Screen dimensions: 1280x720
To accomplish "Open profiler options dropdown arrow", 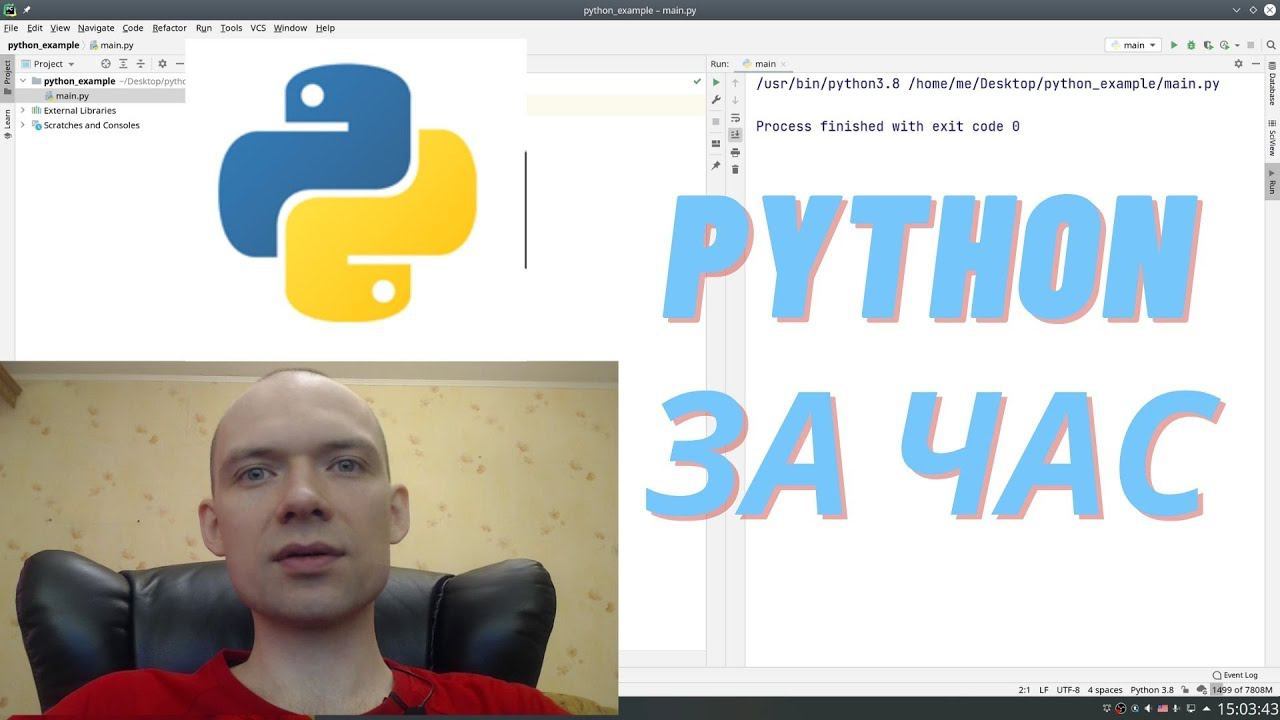I will (1236, 45).
